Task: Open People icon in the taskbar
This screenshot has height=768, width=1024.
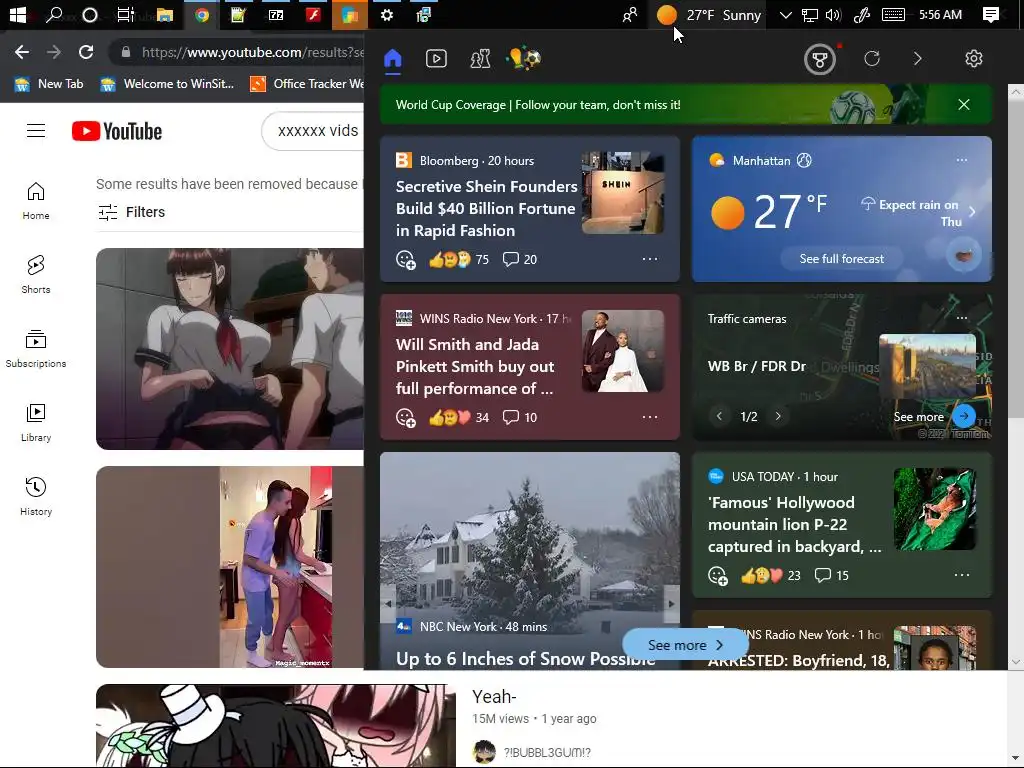Action: (630, 14)
